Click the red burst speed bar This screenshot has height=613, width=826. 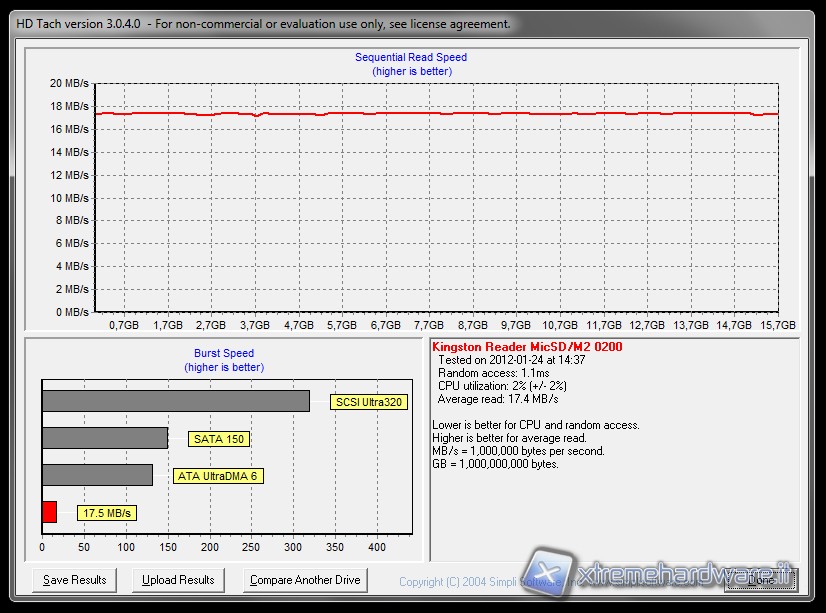point(49,512)
